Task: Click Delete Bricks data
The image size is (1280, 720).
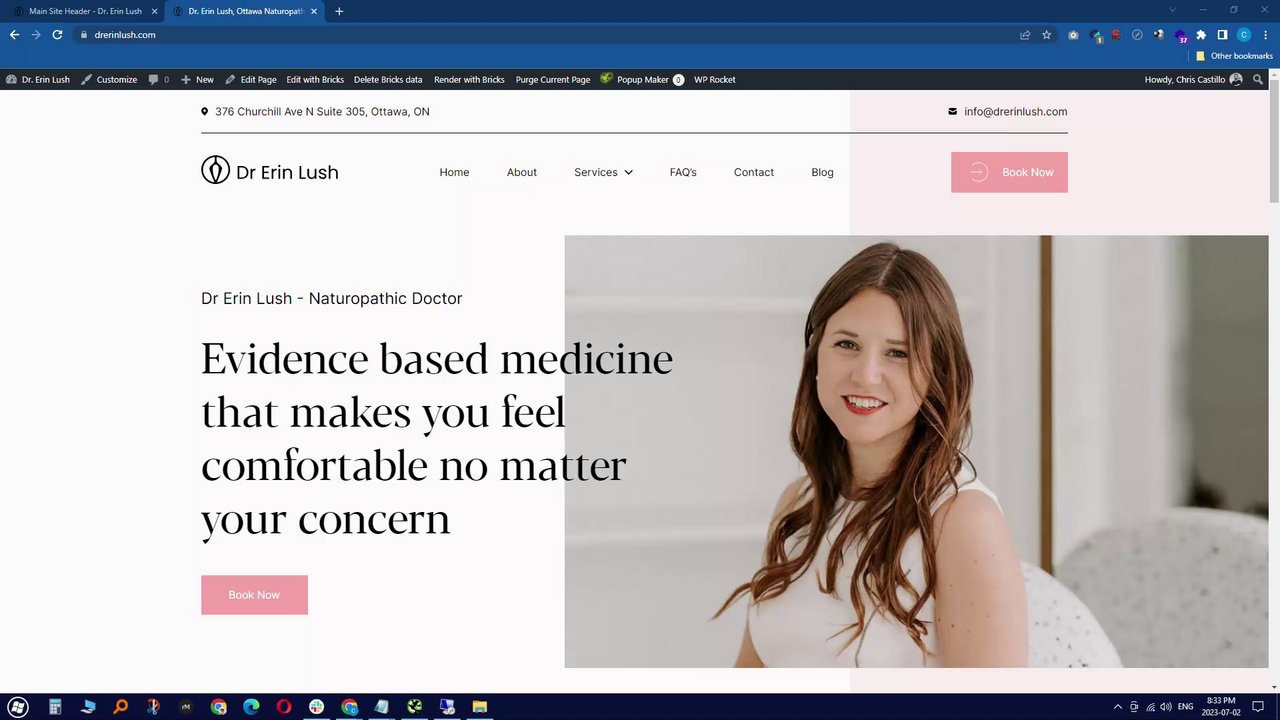Action: pos(388,80)
